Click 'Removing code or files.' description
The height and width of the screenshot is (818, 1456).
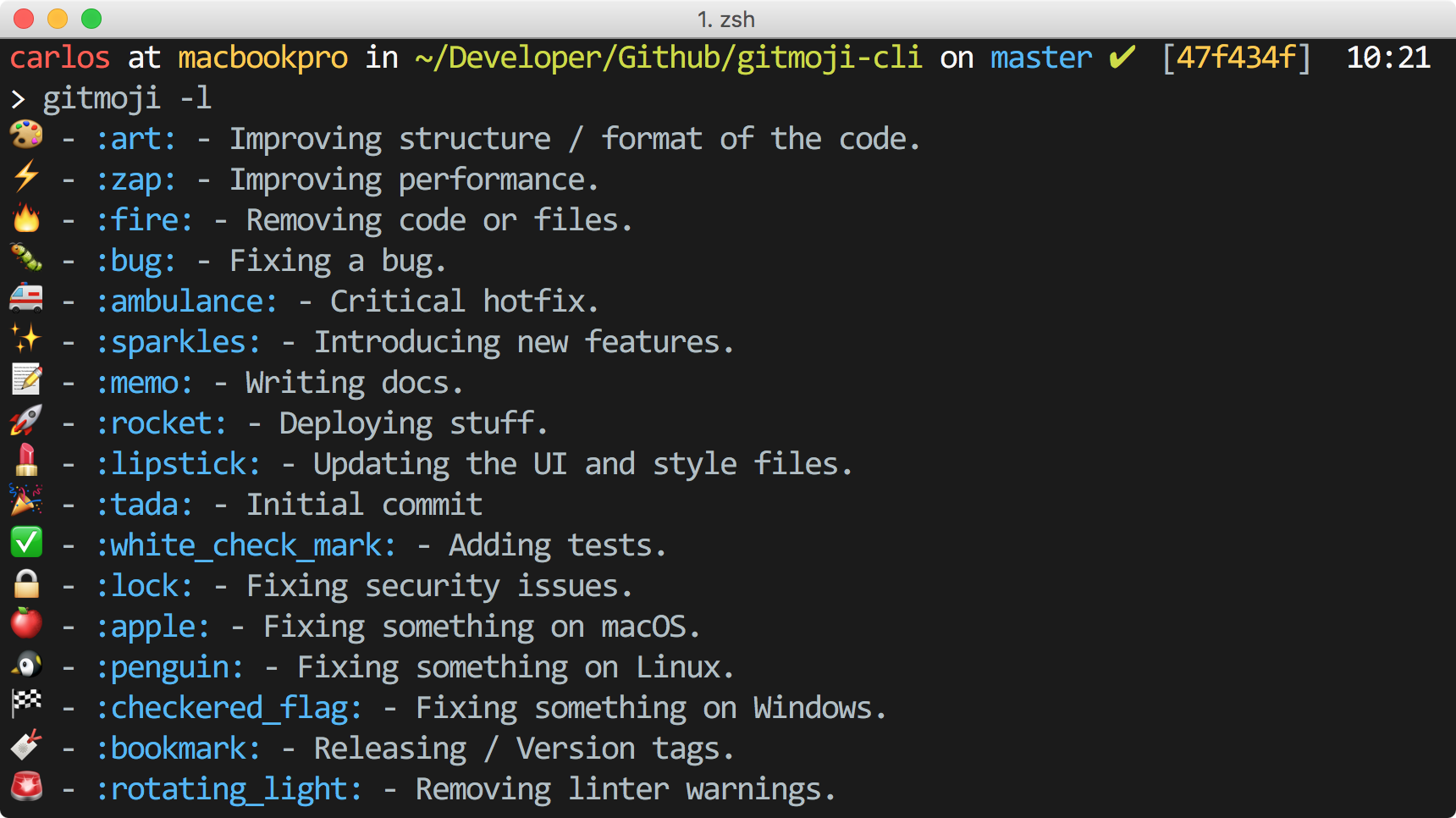coord(439,220)
